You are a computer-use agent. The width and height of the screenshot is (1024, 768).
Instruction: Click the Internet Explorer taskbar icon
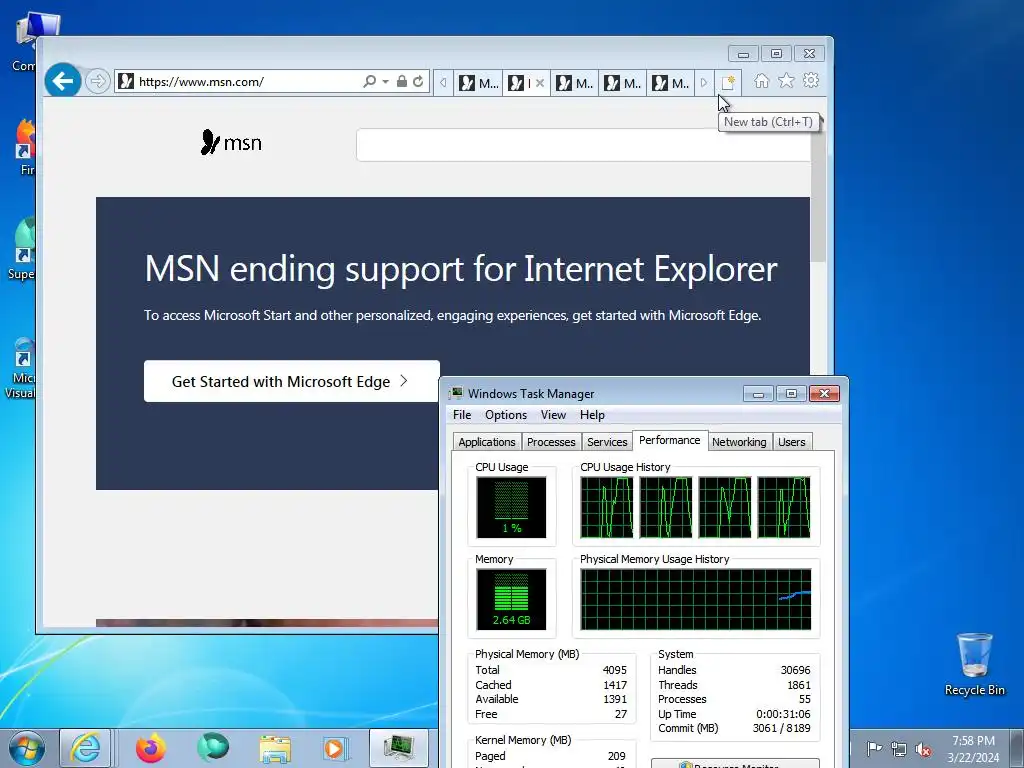click(86, 748)
